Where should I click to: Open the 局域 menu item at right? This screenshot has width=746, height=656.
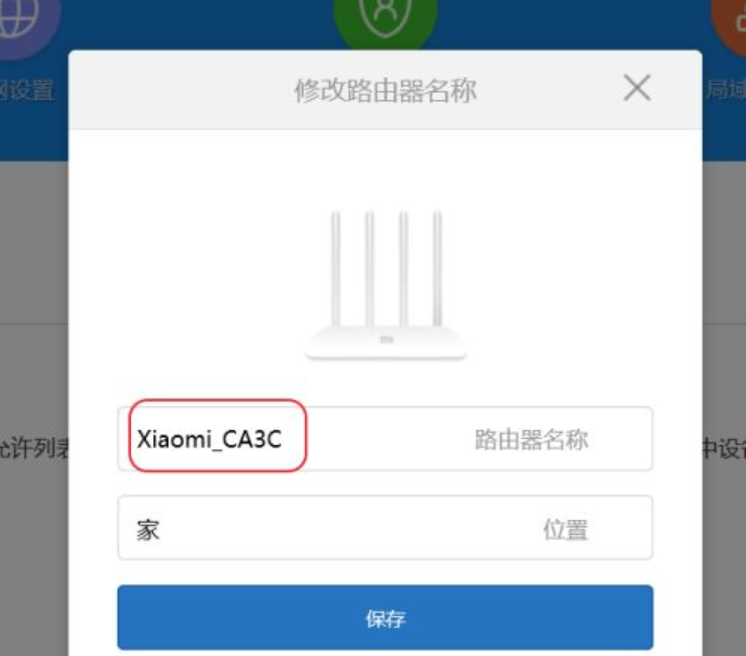click(x=725, y=89)
